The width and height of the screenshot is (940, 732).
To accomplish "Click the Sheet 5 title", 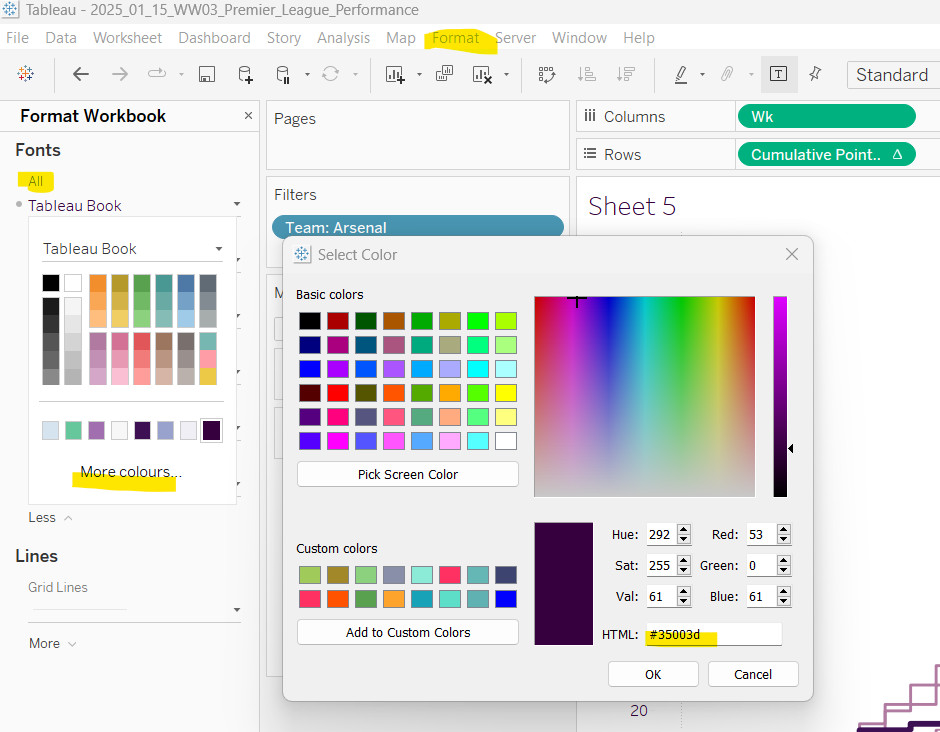I will (632, 206).
